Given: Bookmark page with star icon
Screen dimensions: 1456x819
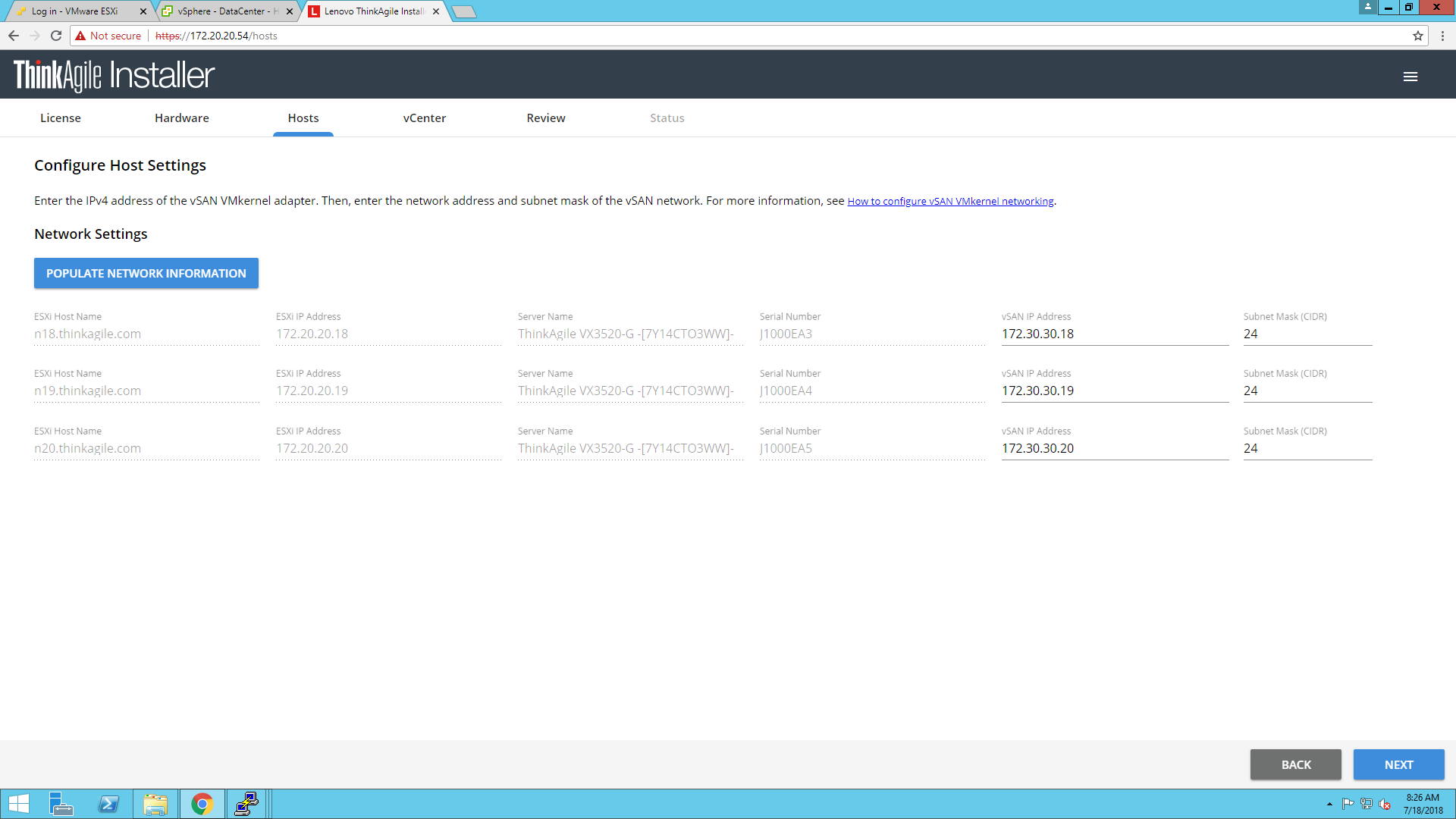Looking at the screenshot, I should [1417, 36].
